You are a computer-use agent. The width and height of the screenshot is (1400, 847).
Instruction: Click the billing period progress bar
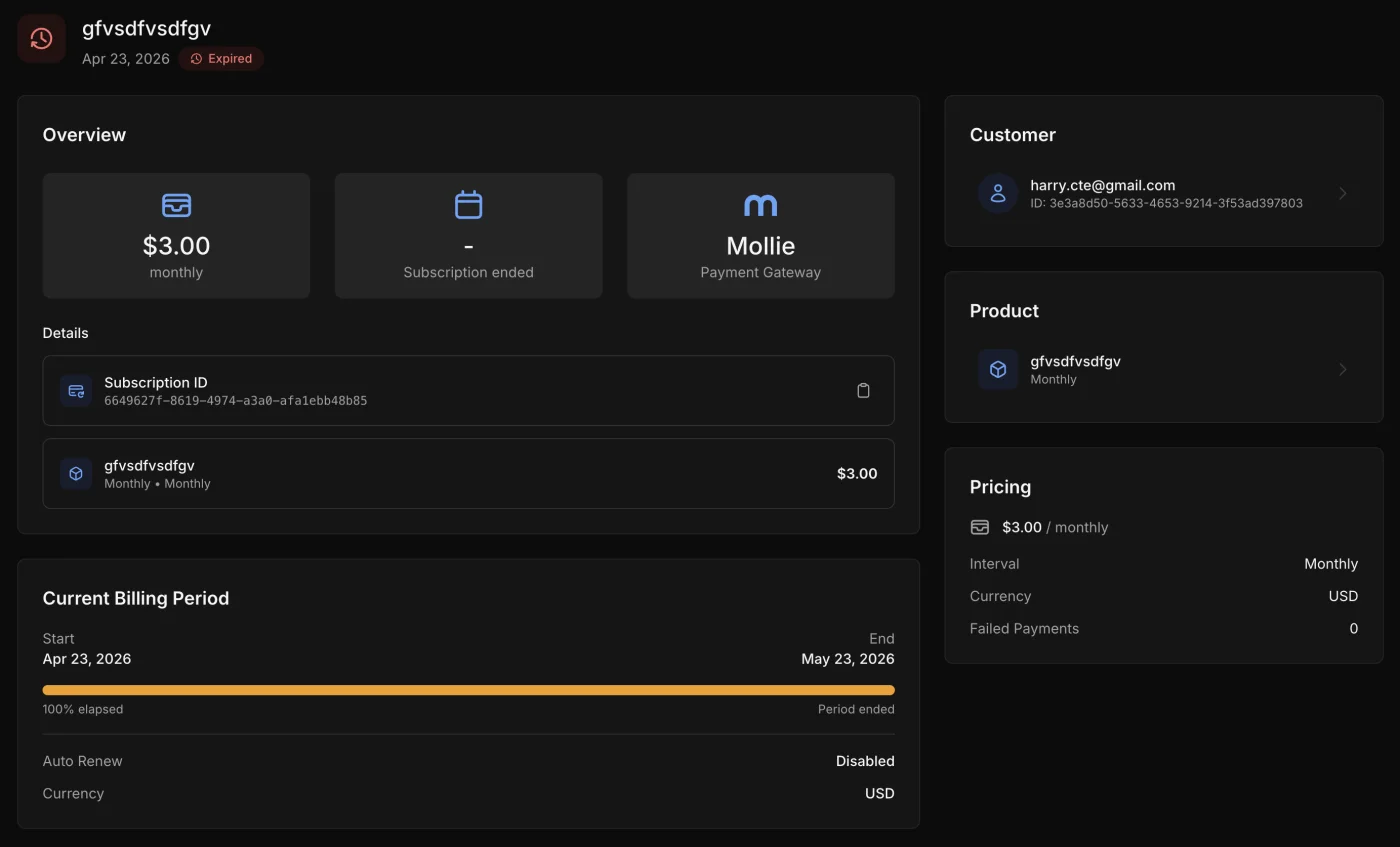468,690
